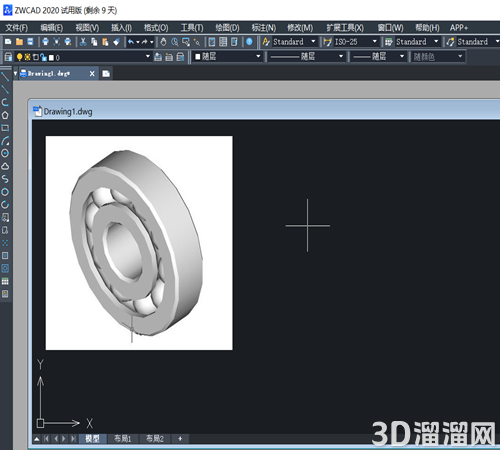Open the 工具(T) menu
The width and height of the screenshot is (500, 450).
click(x=192, y=28)
